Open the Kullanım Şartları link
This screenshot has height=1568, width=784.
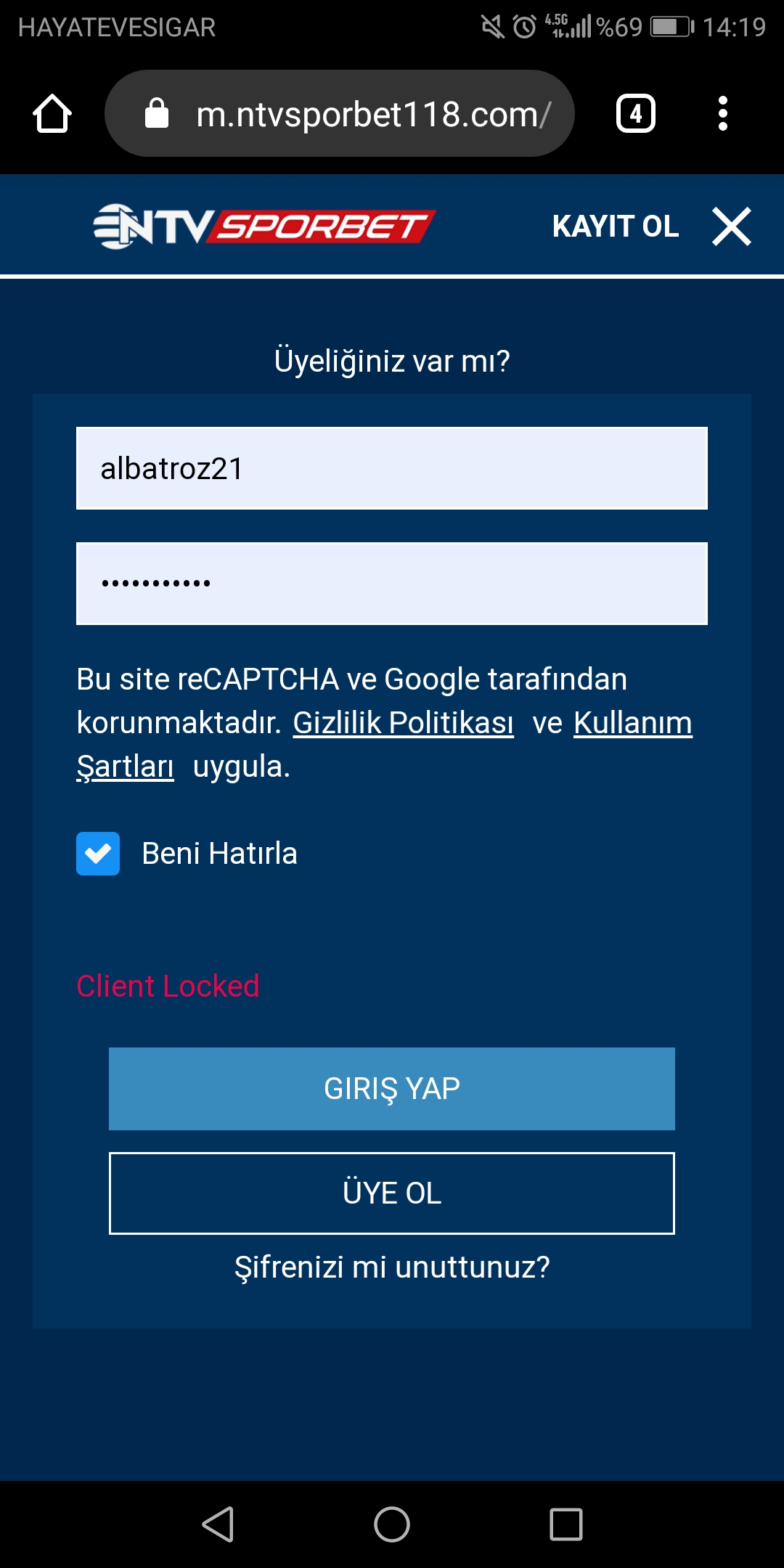pos(633,723)
